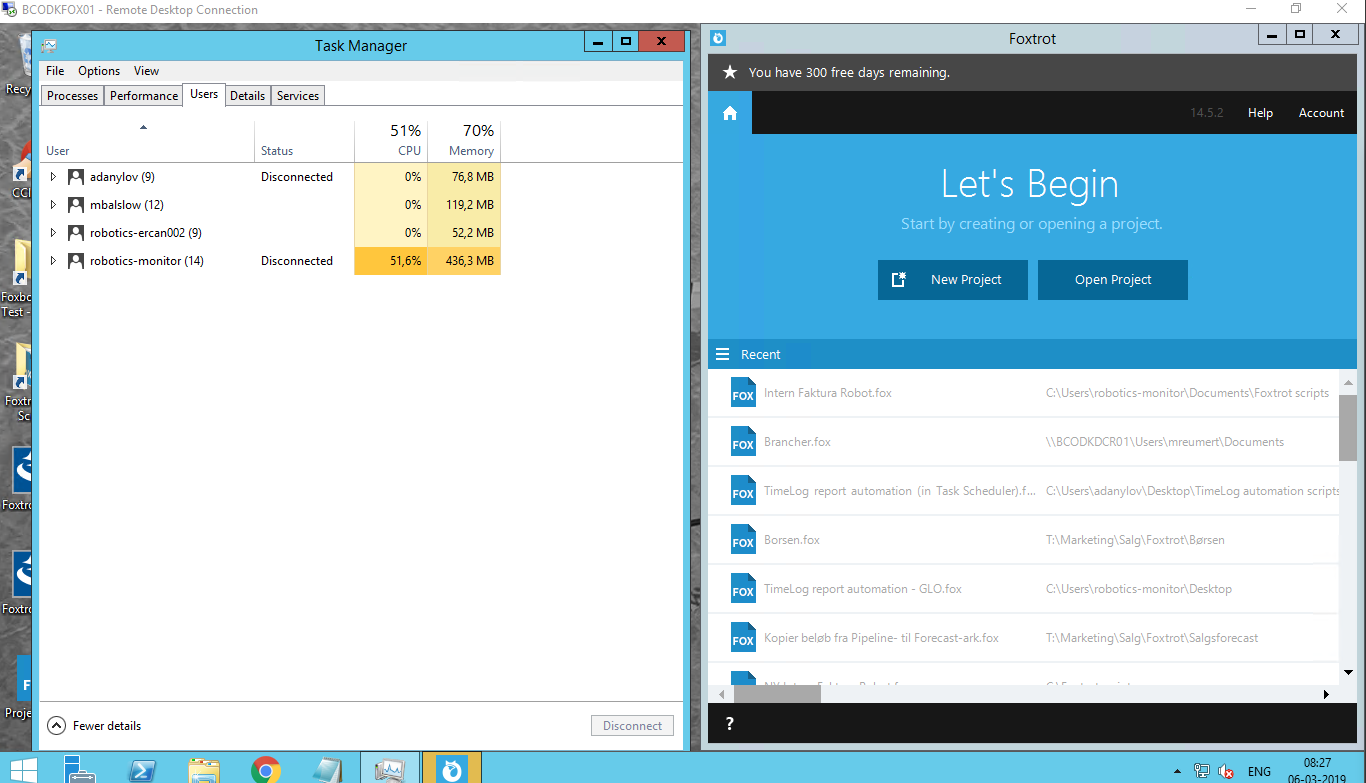
Task: Click the 119,2 MB memory cell
Action: [464, 205]
